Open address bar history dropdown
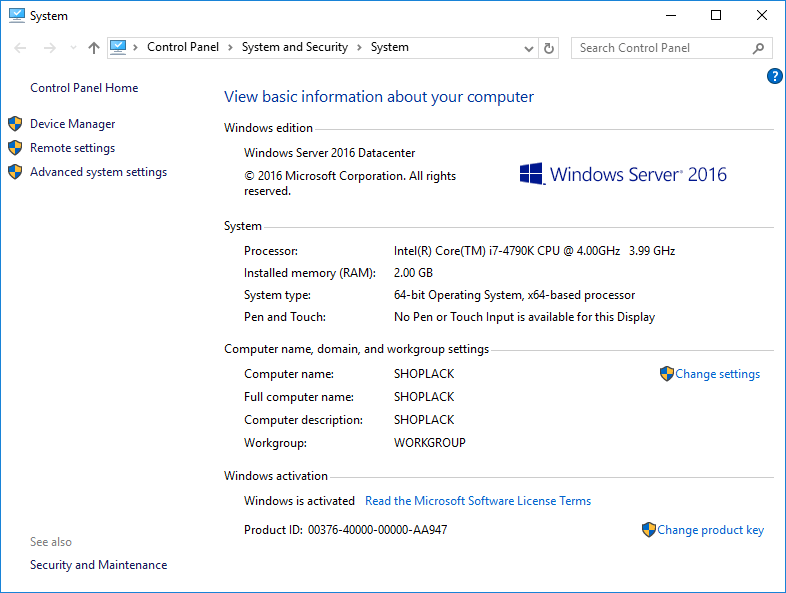This screenshot has width=786, height=593. coord(528,49)
